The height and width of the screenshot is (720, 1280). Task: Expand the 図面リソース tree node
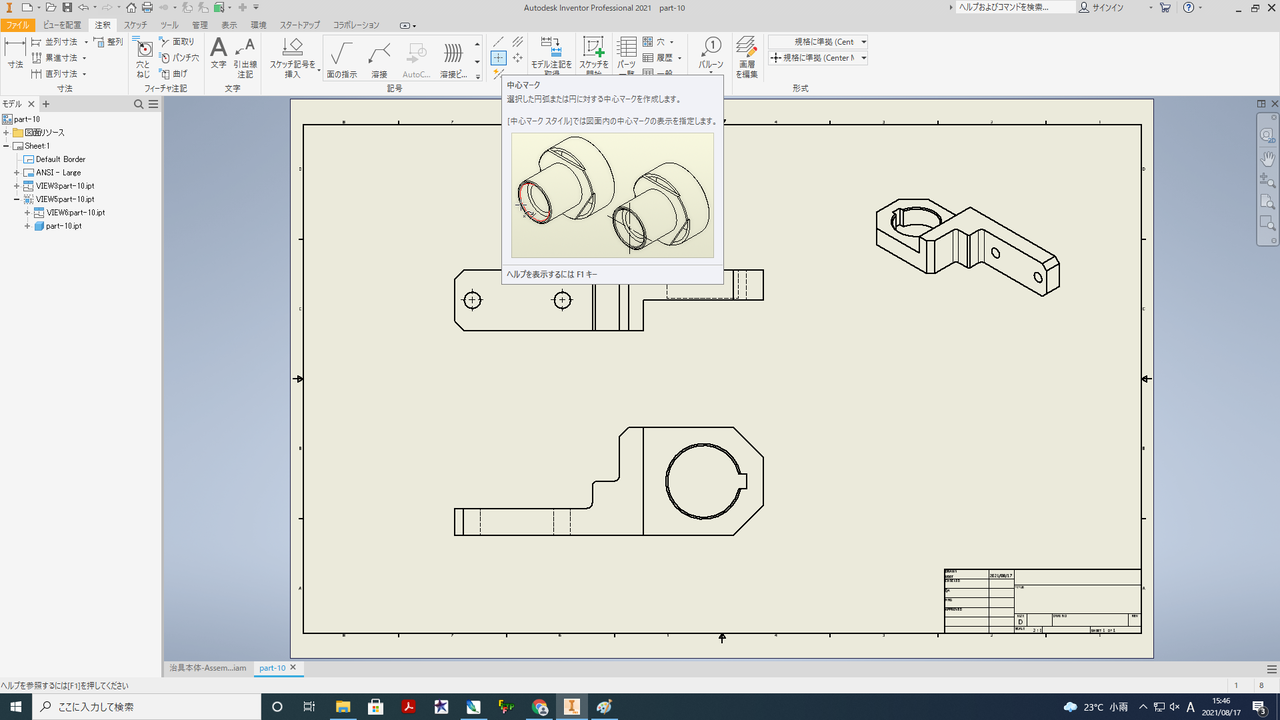[x=6, y=132]
